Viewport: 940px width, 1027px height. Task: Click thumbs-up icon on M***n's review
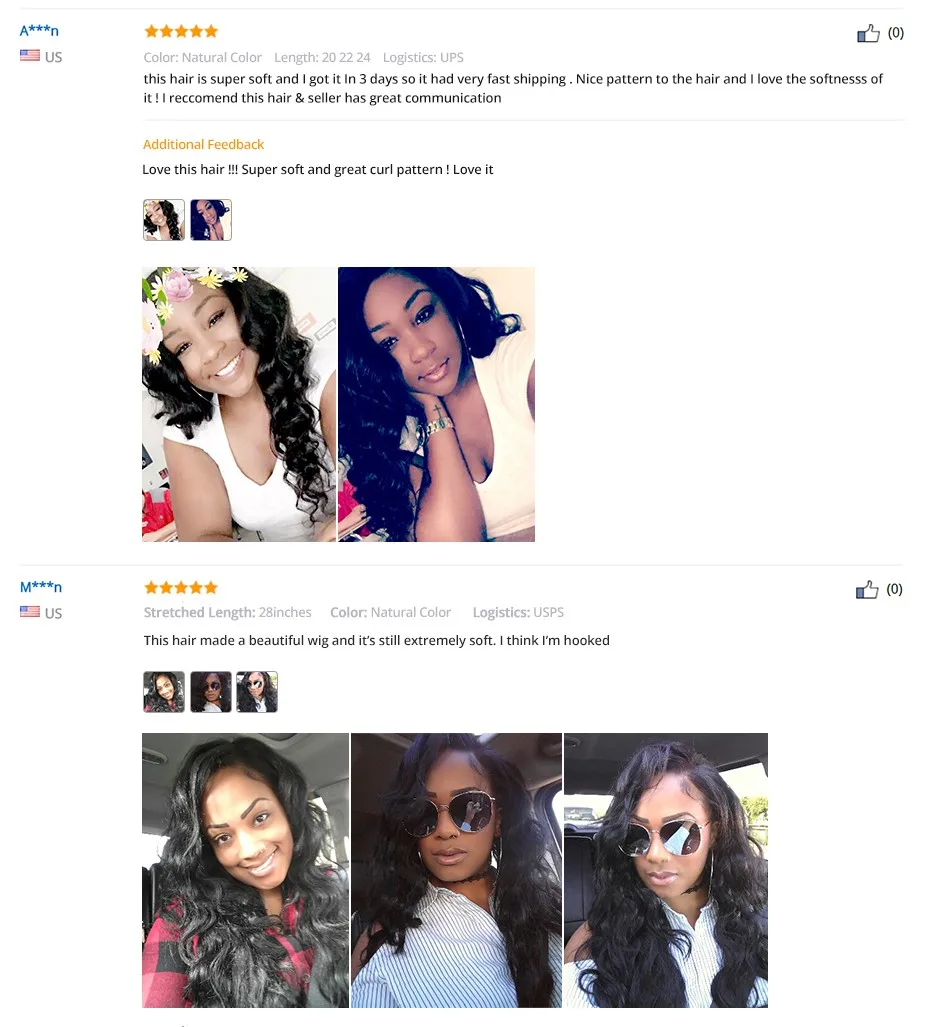tap(867, 589)
